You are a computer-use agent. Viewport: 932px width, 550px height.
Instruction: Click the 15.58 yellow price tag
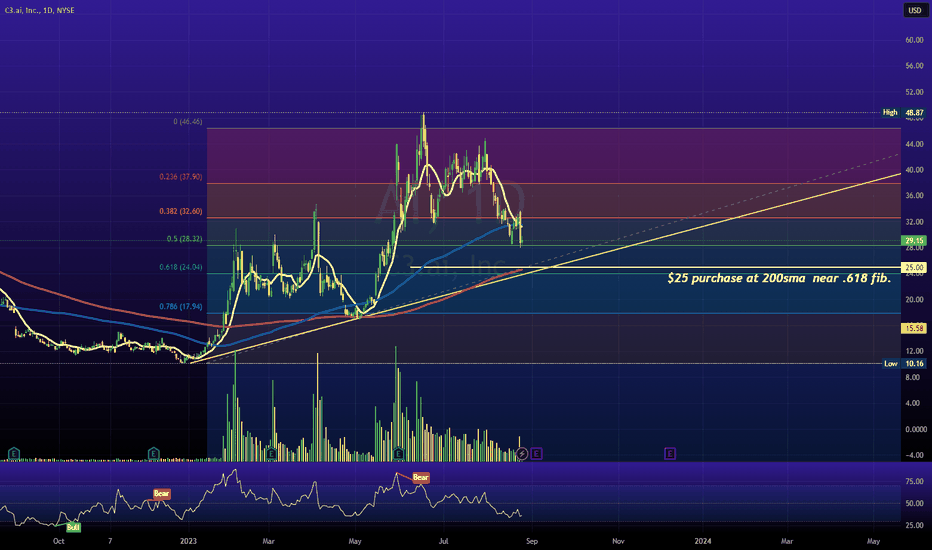point(914,328)
